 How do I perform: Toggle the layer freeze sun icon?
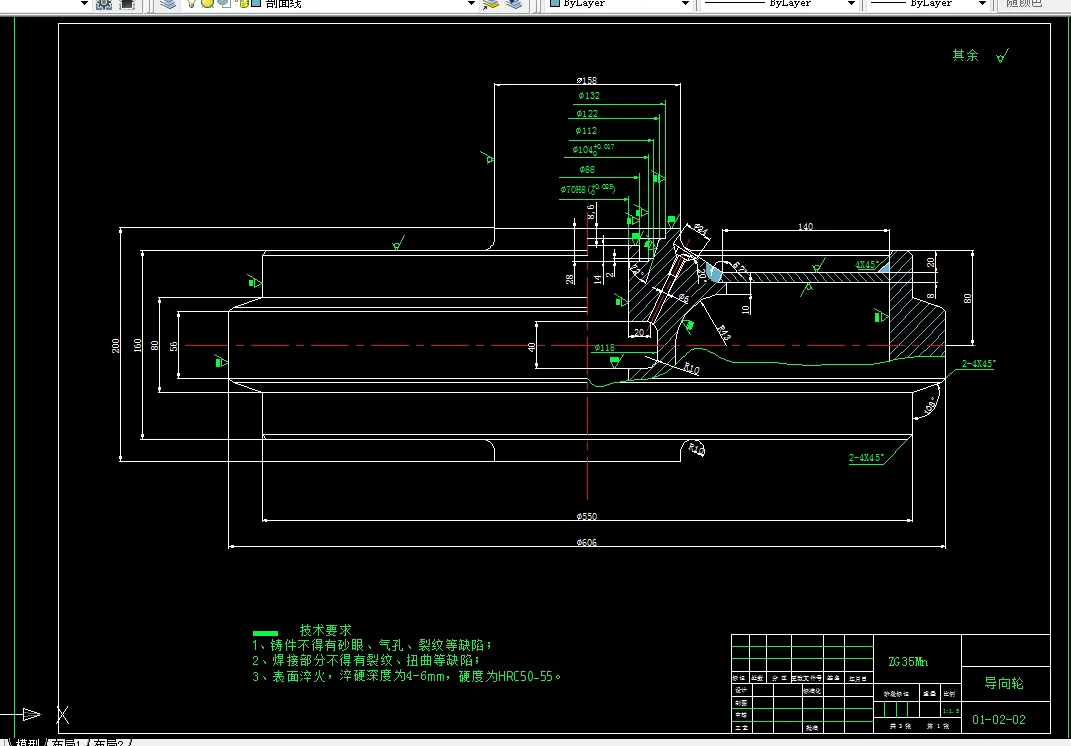pos(207,3)
